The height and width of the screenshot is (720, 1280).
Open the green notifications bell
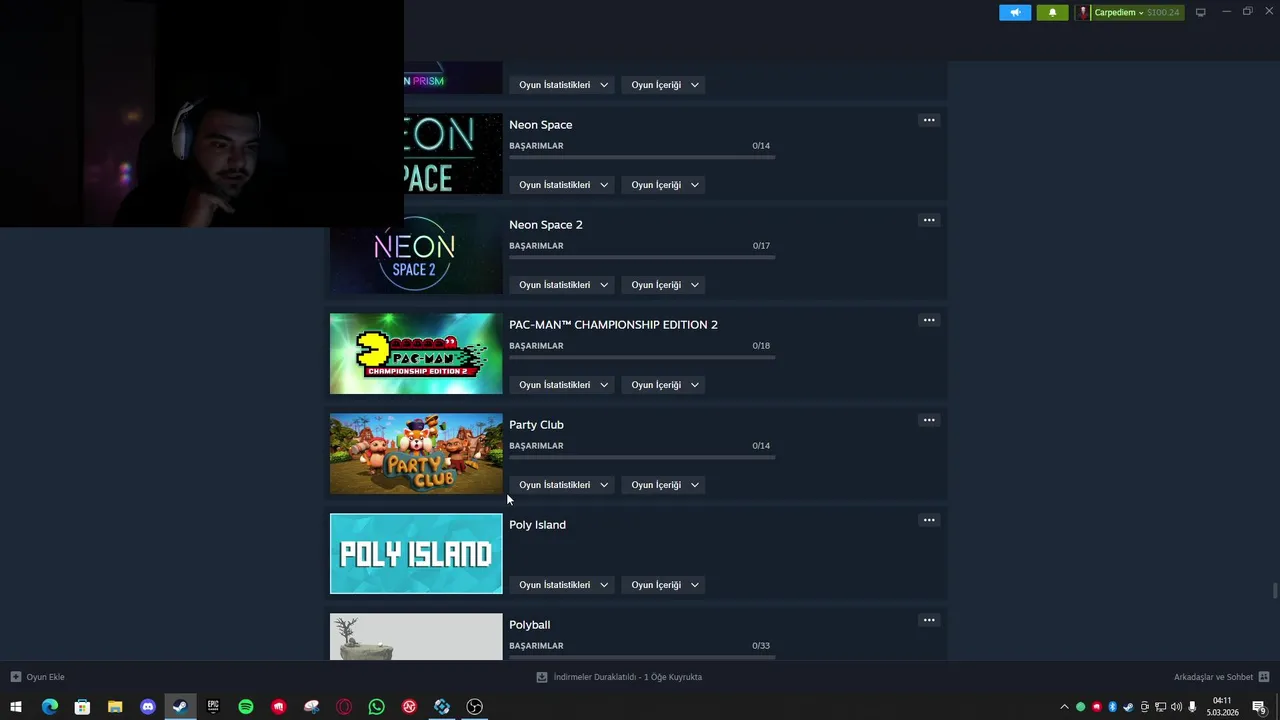(x=1052, y=13)
